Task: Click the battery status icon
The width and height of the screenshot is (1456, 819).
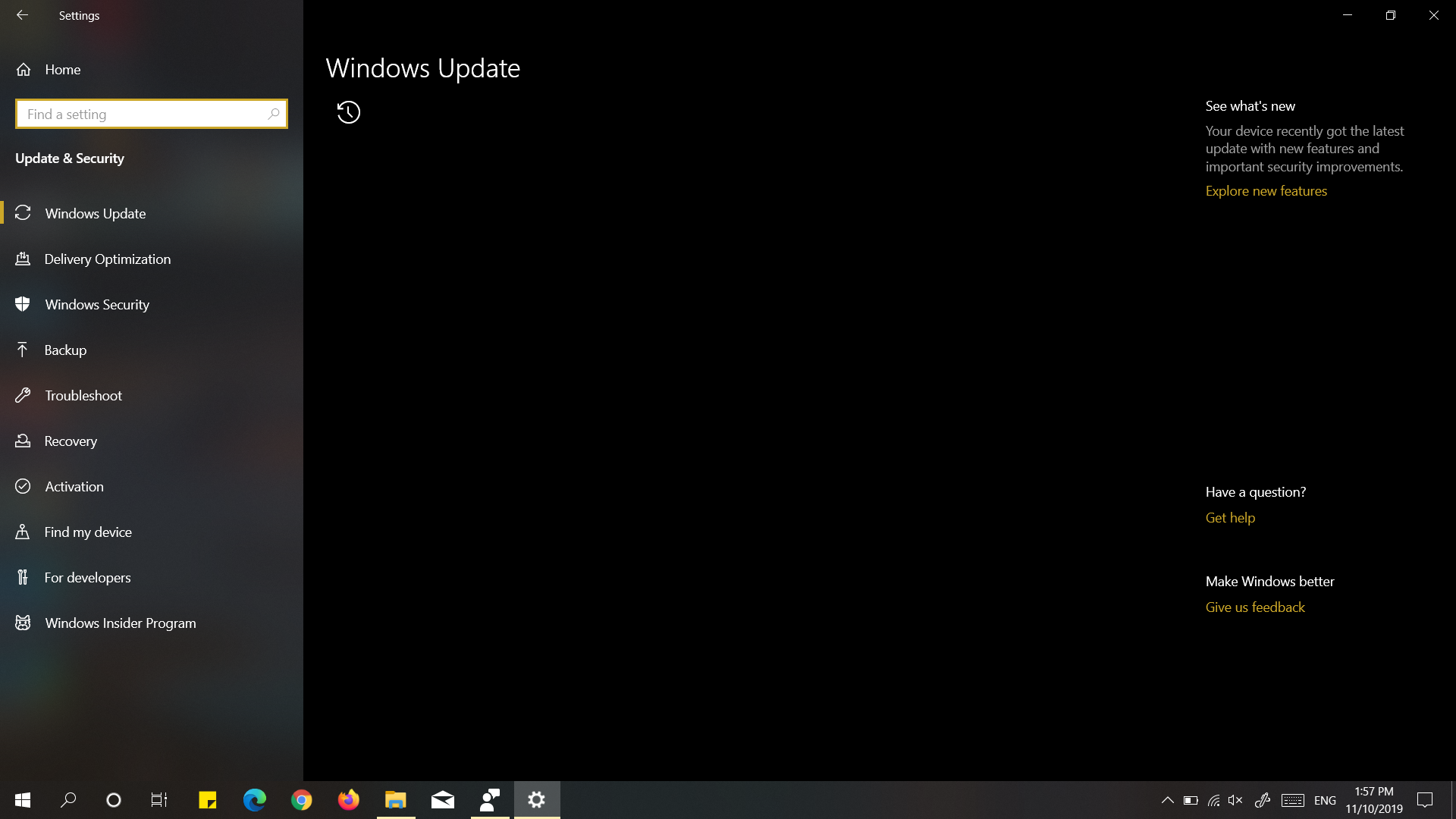Action: pyautogui.click(x=1191, y=800)
